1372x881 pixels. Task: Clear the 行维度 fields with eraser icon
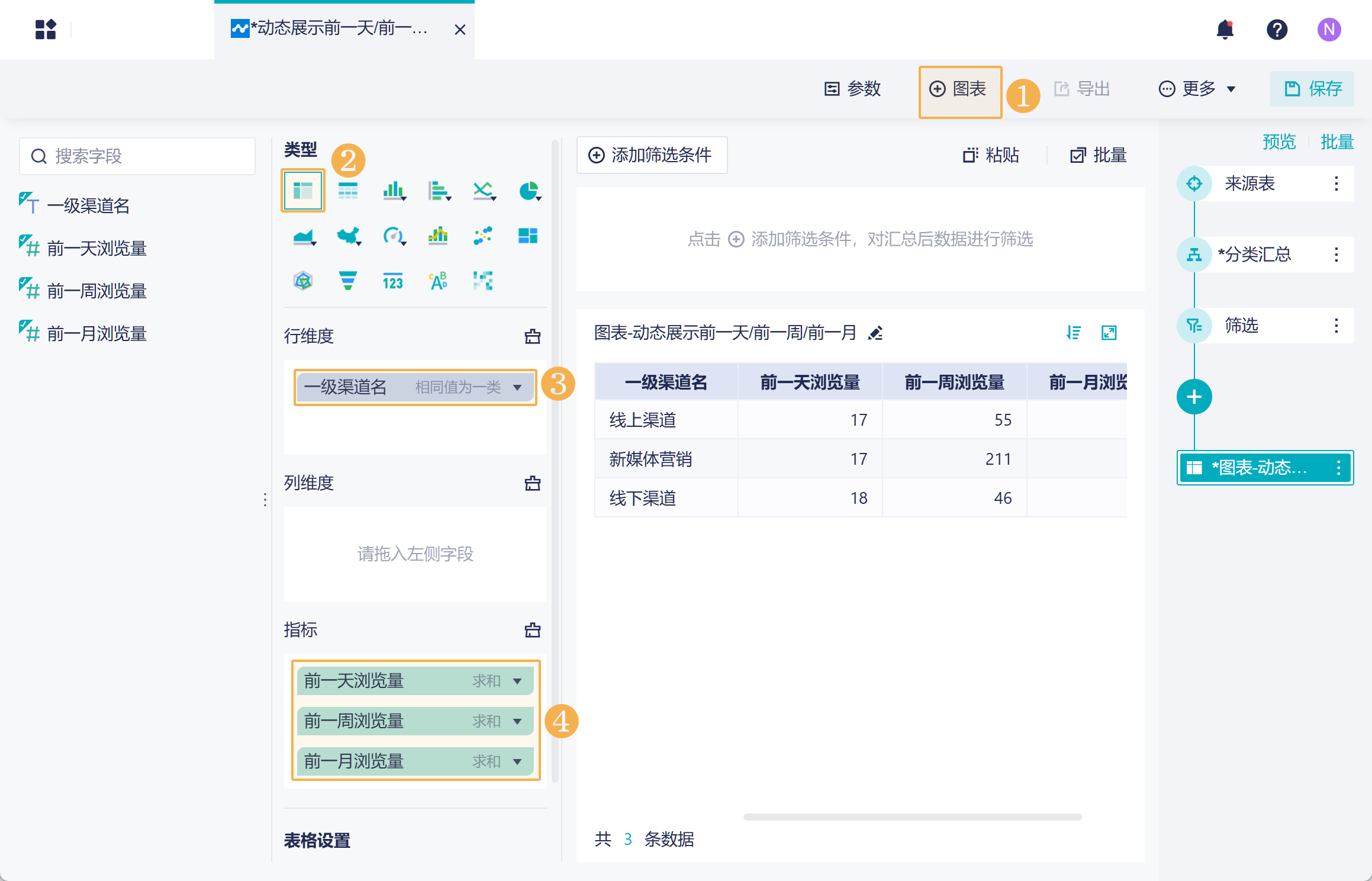tap(532, 336)
